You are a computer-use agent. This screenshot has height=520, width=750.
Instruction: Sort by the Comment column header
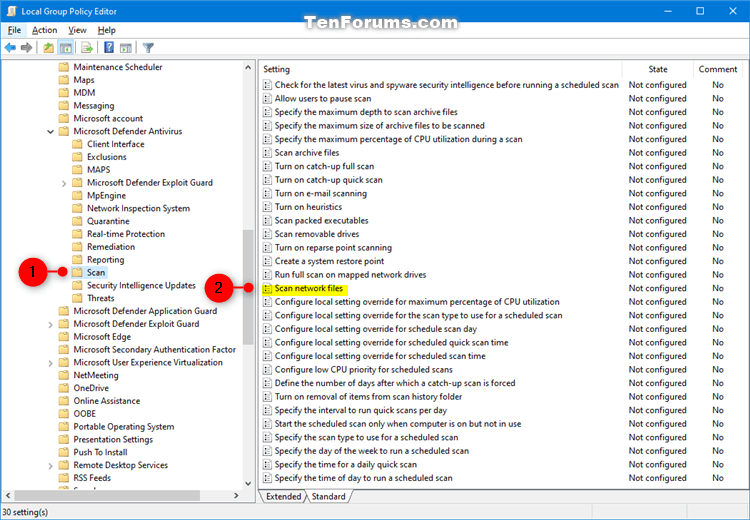718,69
